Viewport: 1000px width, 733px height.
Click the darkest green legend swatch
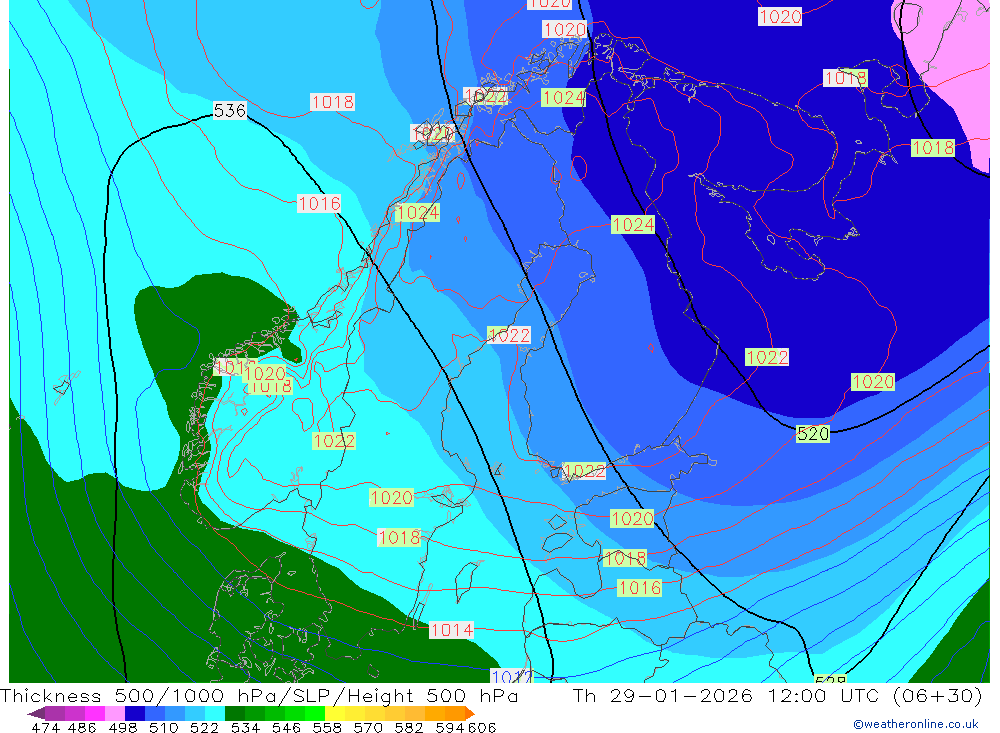[x=235, y=713]
